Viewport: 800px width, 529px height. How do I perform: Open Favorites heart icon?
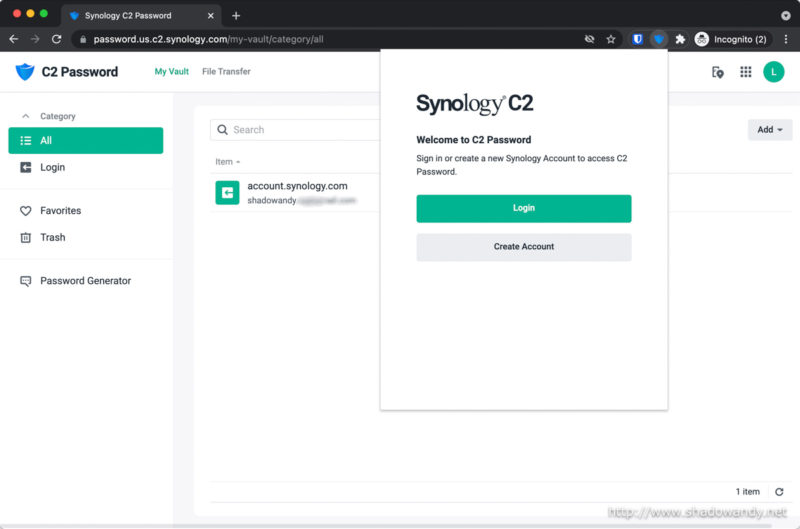point(26,211)
